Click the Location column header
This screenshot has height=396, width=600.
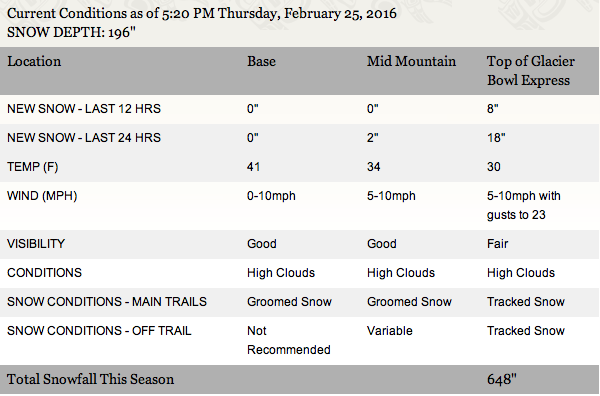[x=34, y=62]
